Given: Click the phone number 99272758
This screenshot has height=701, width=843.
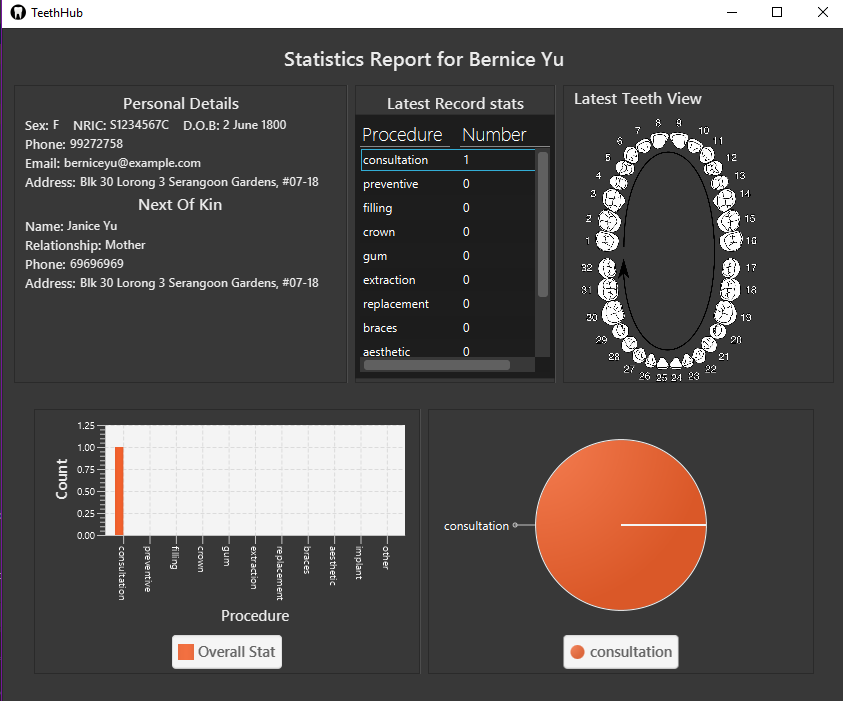Looking at the screenshot, I should pyautogui.click(x=96, y=144).
